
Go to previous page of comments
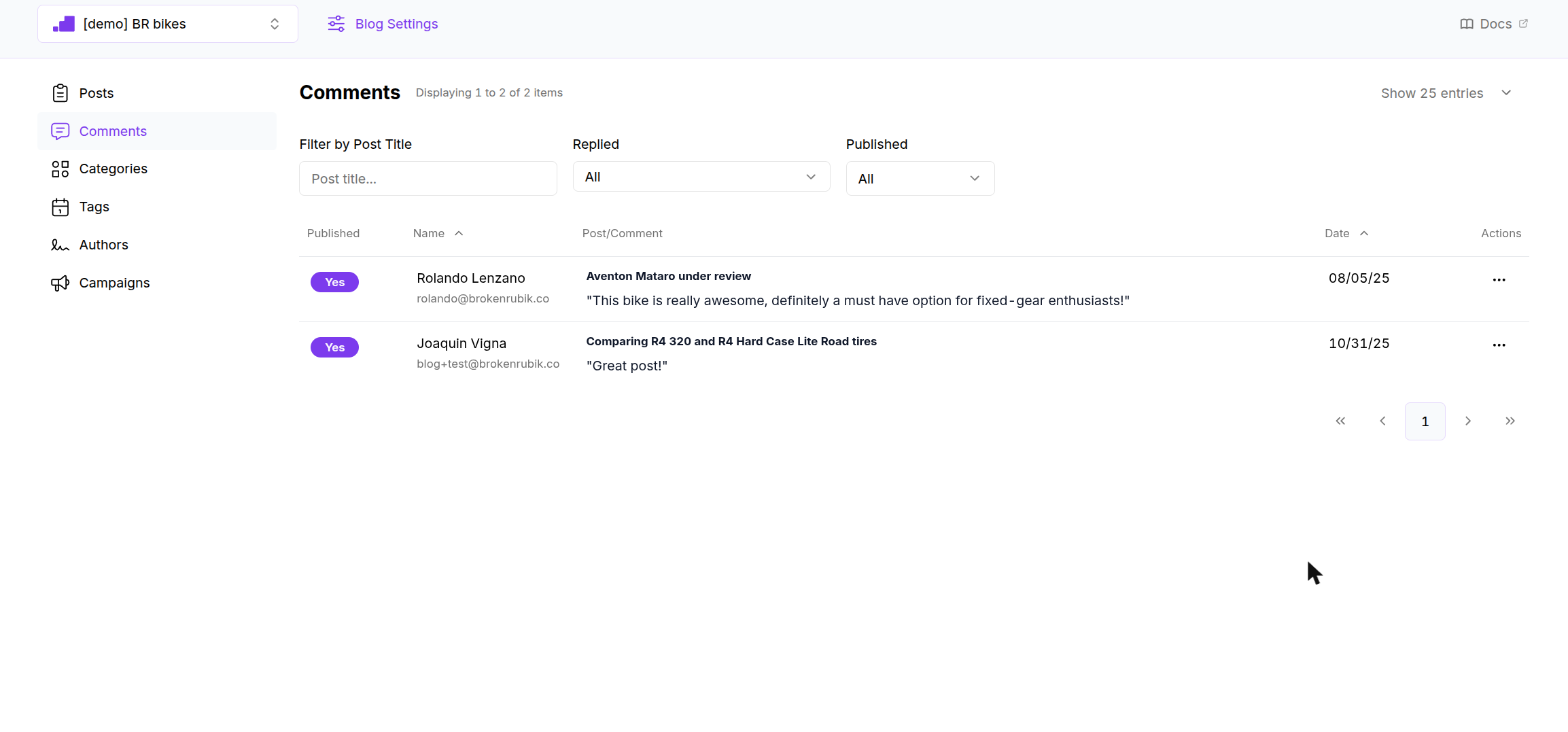point(1382,421)
